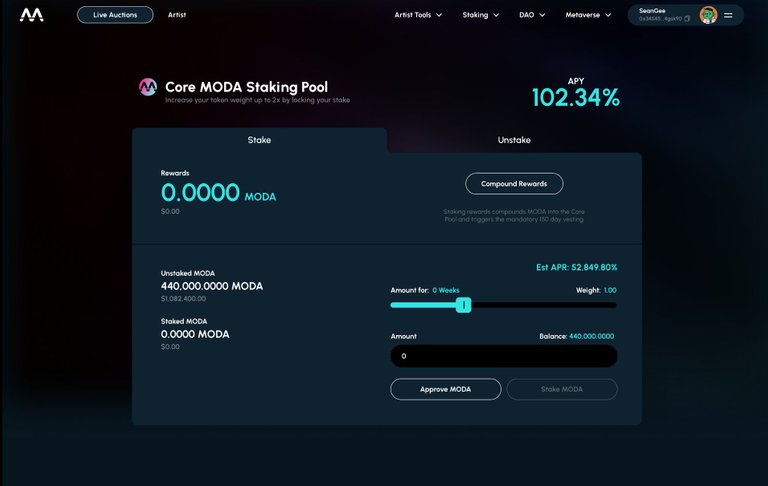
Task: Switch to the Stake tab
Action: coord(259,140)
